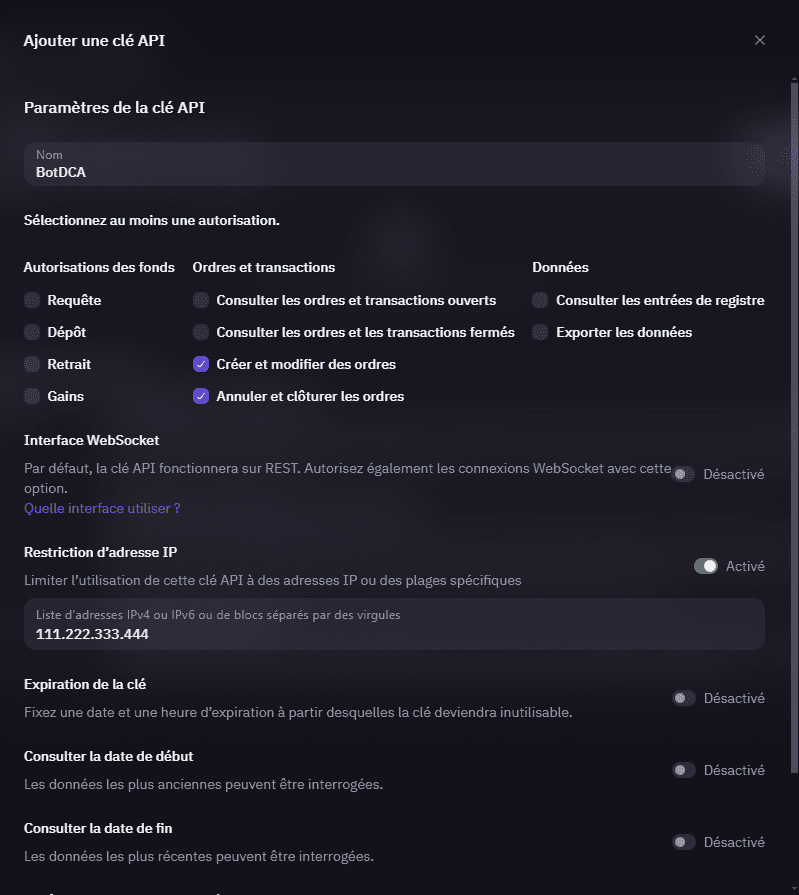Select the Gains permission checkbox
Image resolution: width=799 pixels, height=895 pixels.
(x=33, y=396)
